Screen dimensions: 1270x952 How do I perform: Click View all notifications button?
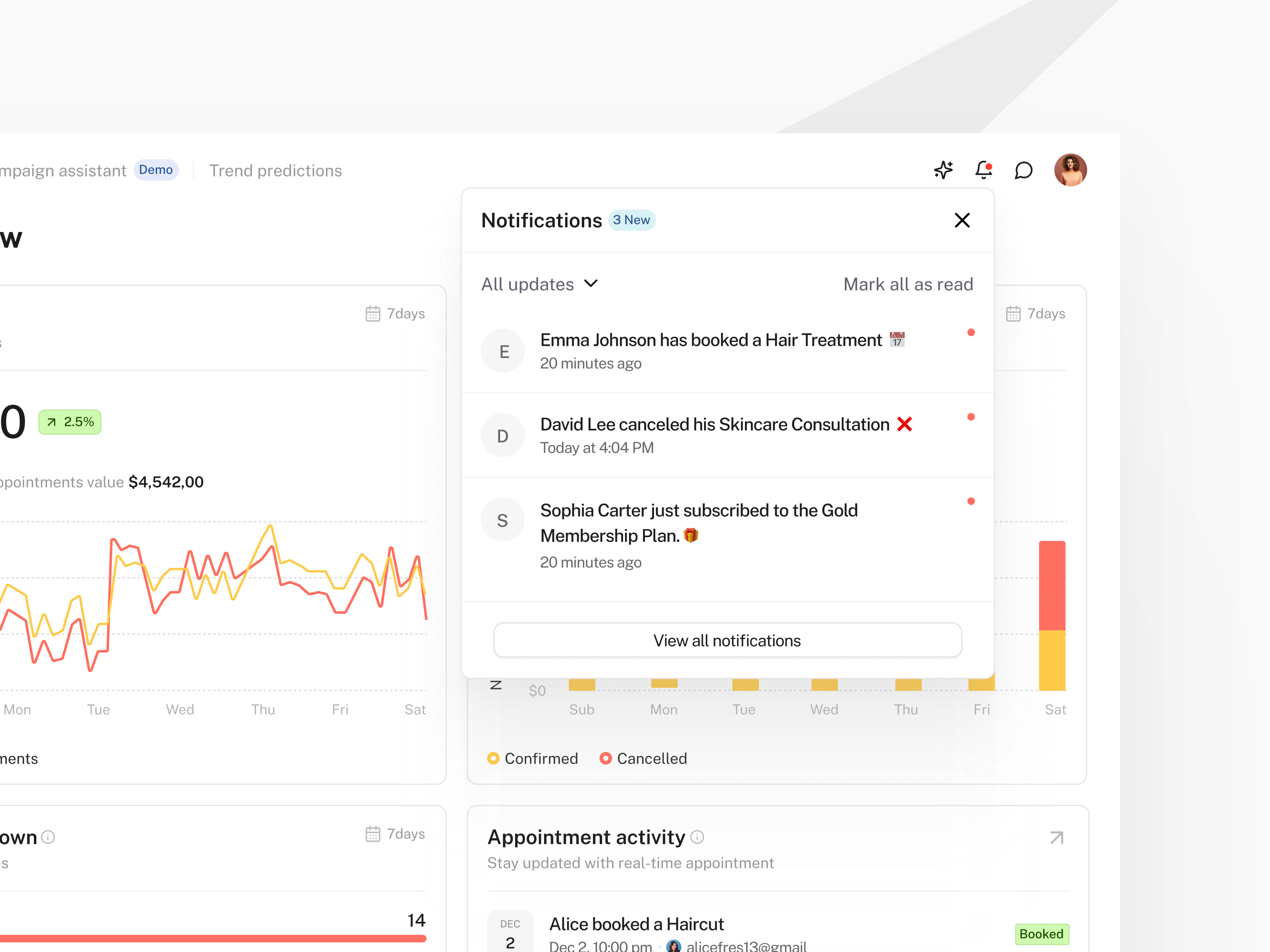coord(727,640)
